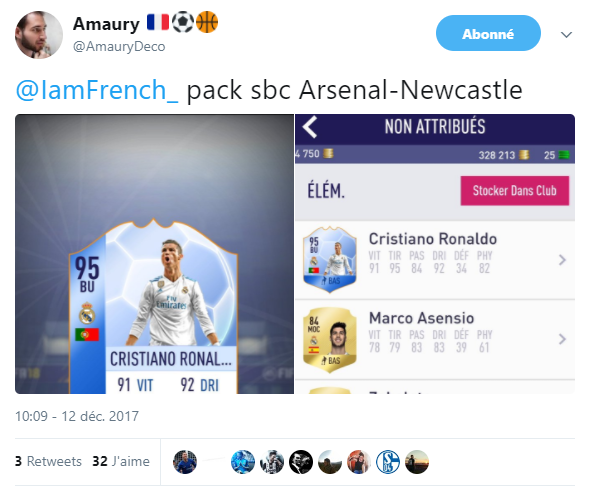
Task: Click the 3 Retweets count
Action: (49, 461)
